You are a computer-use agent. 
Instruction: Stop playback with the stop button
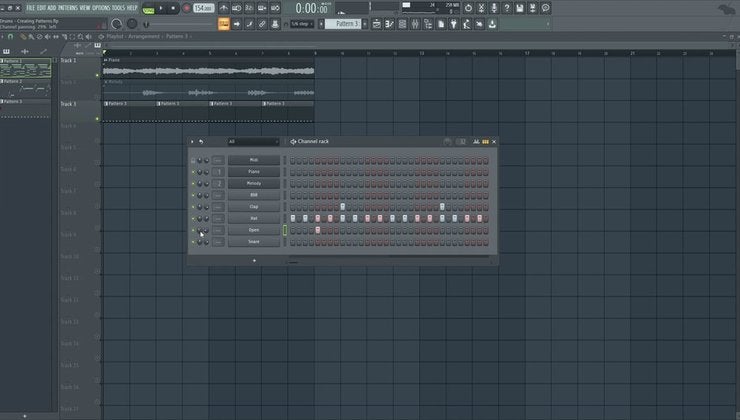click(173, 8)
